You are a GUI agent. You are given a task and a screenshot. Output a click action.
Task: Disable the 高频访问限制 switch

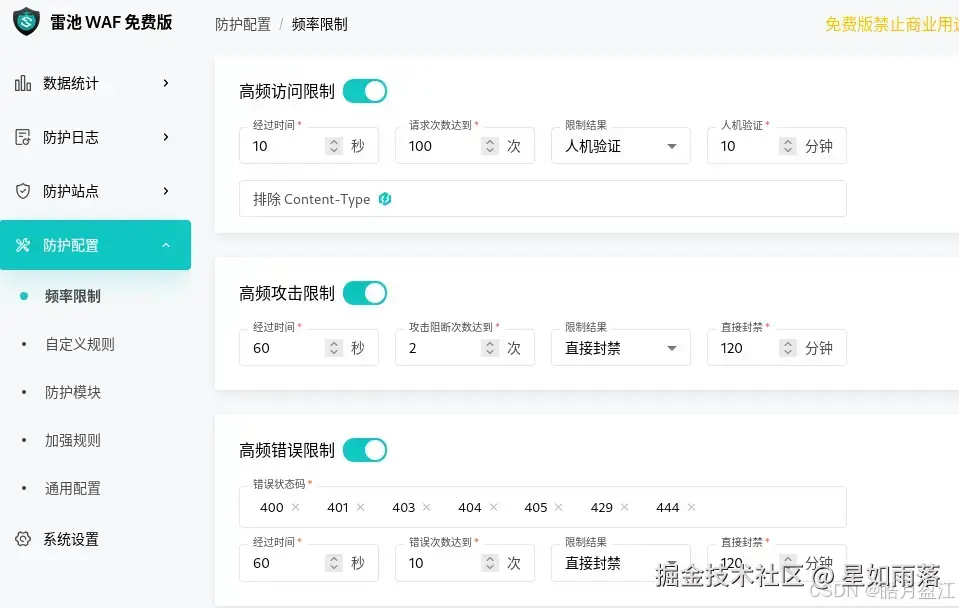[365, 90]
